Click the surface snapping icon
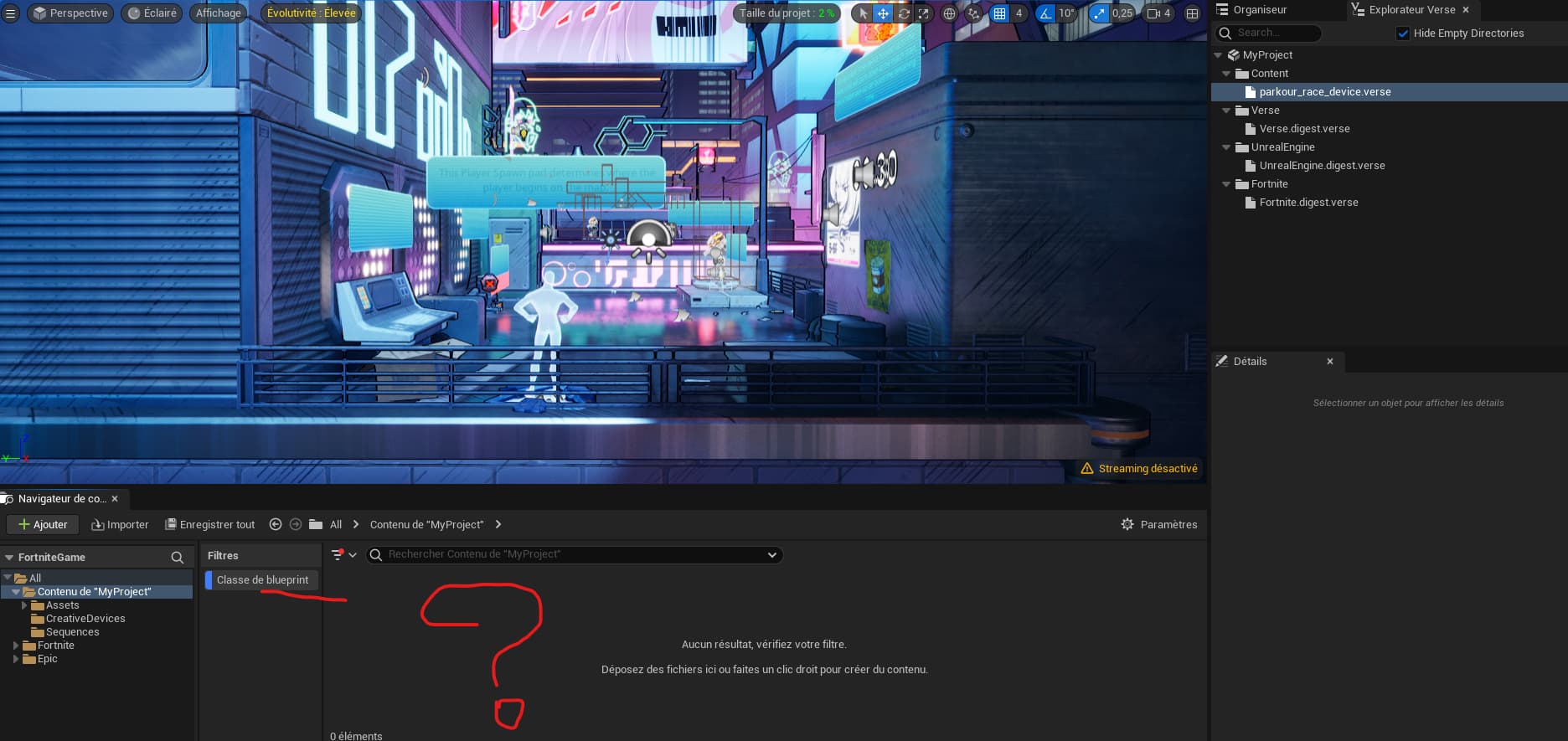Viewport: 1568px width, 741px height. (973, 13)
